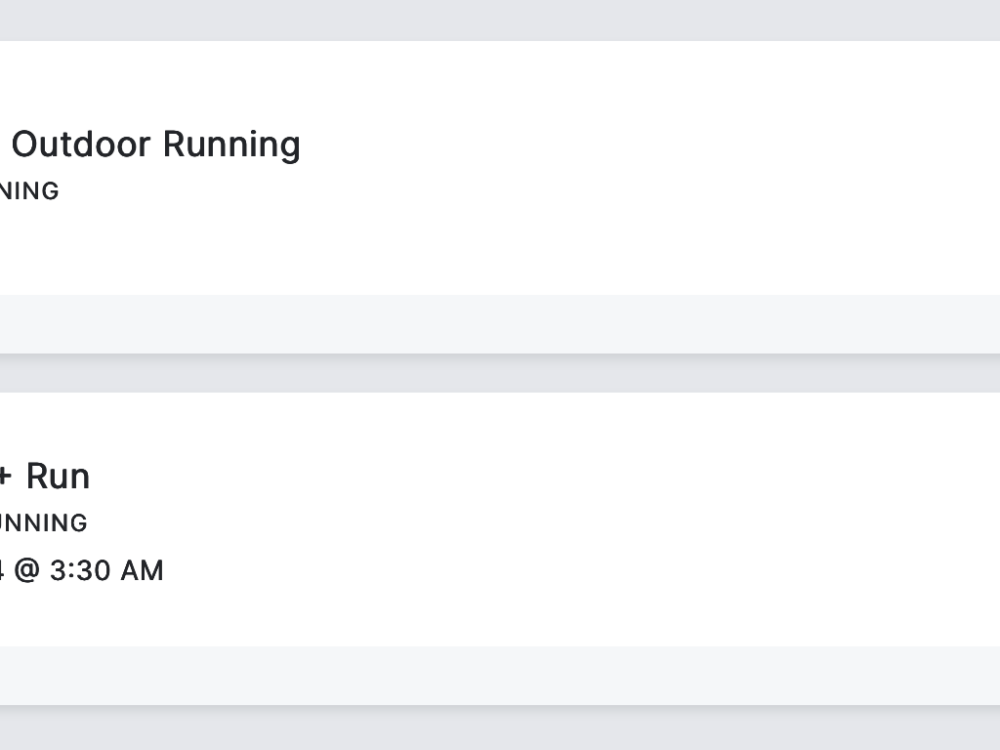The height and width of the screenshot is (750, 1000).
Task: Click the "3:30 AM" workout timestamp
Action: point(104,571)
